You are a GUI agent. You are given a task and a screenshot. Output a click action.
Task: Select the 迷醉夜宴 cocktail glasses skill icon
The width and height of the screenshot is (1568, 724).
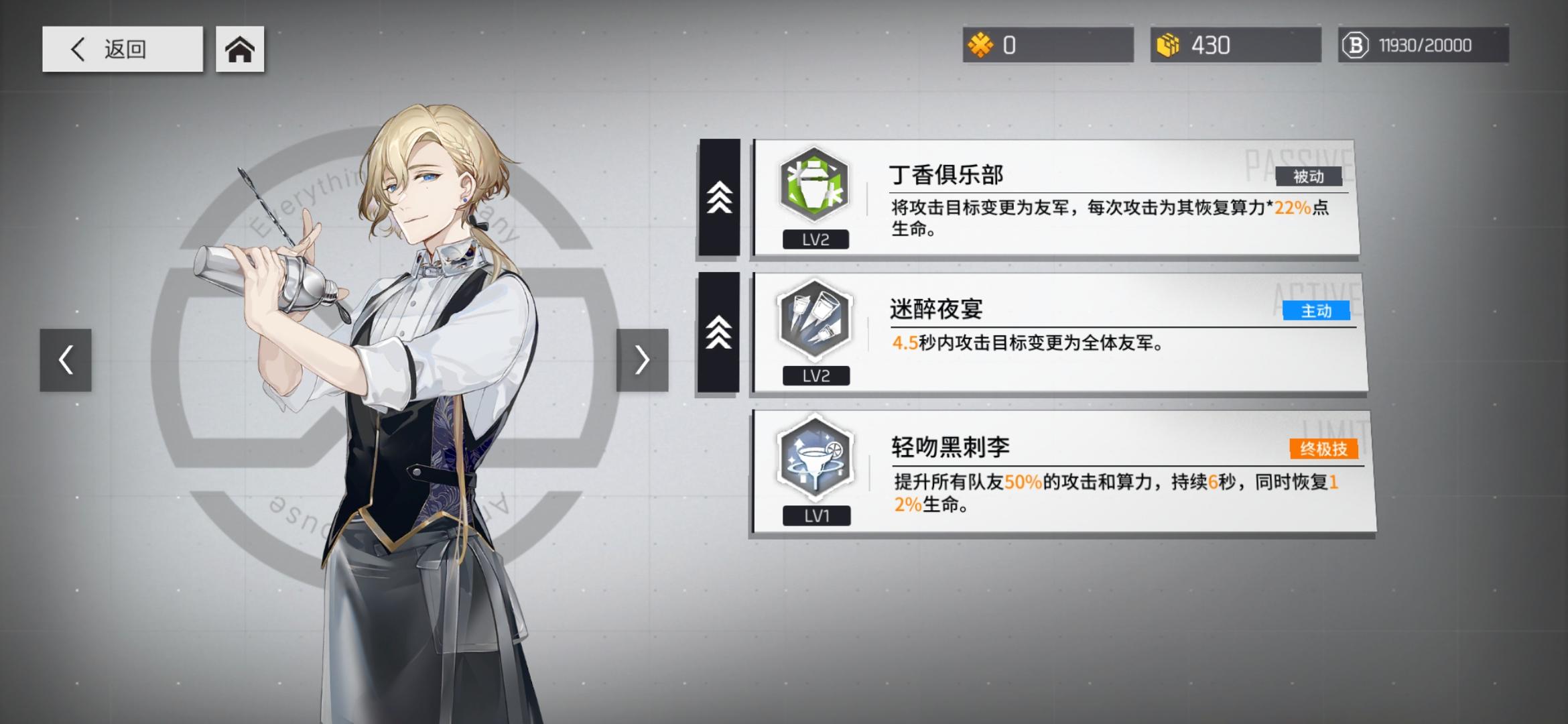click(814, 320)
